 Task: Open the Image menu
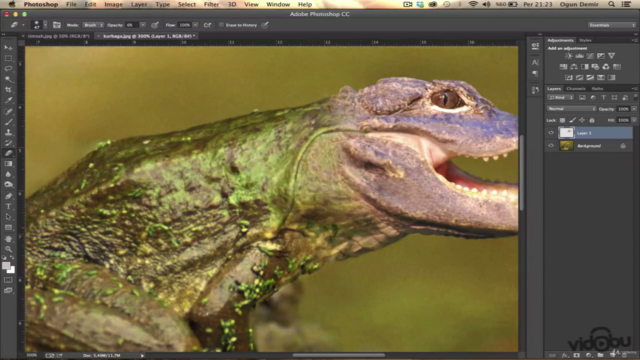pyautogui.click(x=113, y=4)
